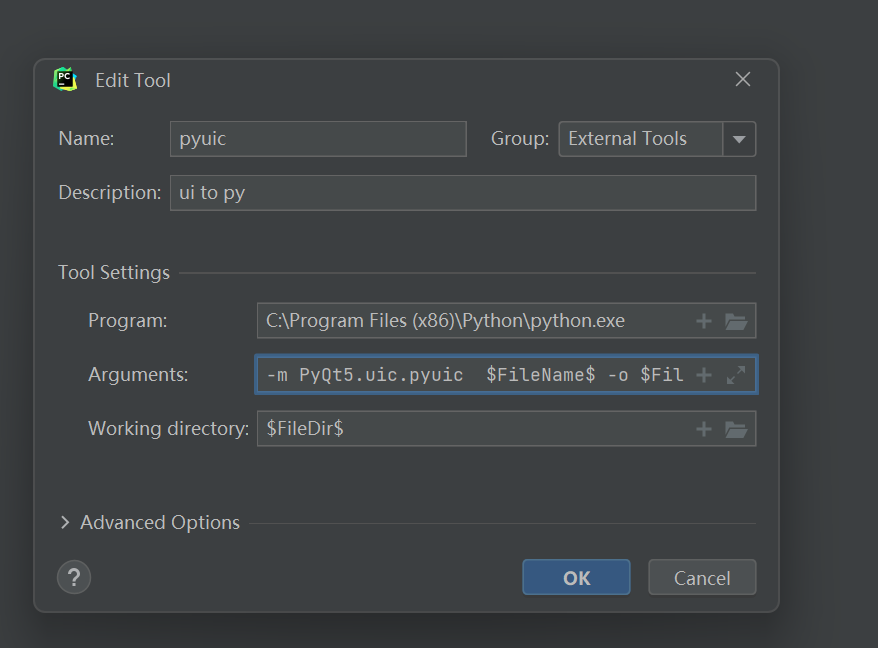Insert macro into Working directory field
This screenshot has height=648, width=878.
pyautogui.click(x=704, y=428)
